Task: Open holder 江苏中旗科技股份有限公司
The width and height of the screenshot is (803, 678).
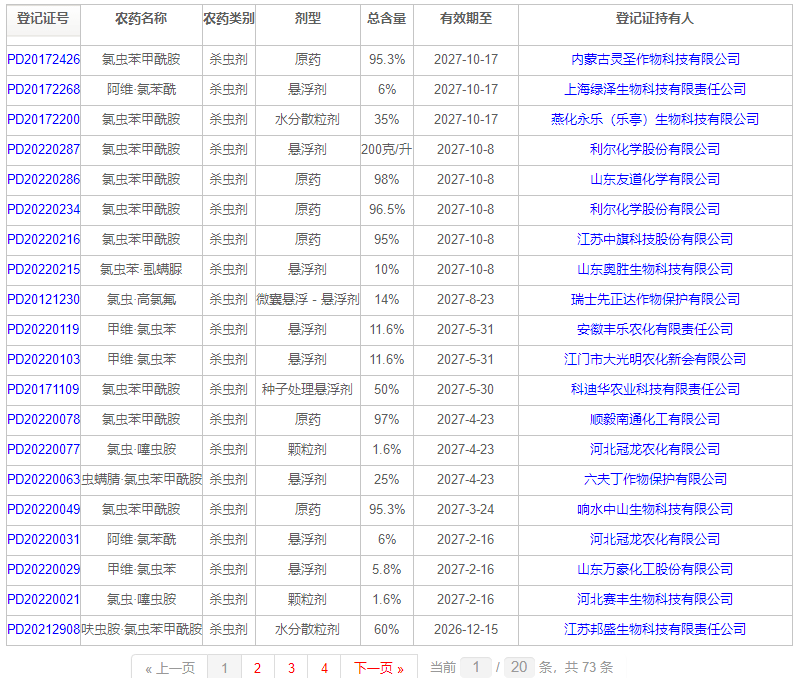Action: click(x=655, y=240)
